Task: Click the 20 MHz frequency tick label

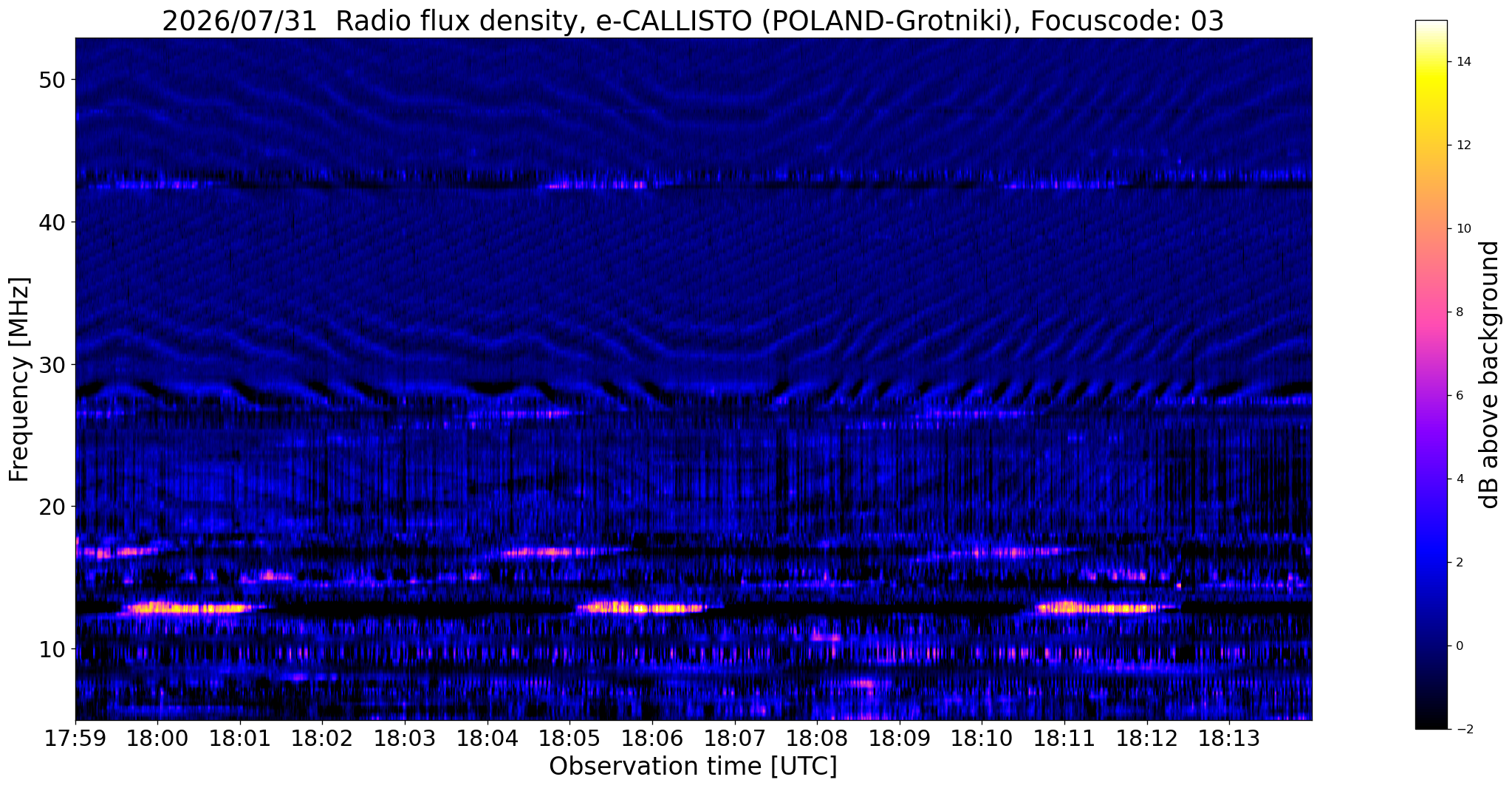Action: [52, 507]
